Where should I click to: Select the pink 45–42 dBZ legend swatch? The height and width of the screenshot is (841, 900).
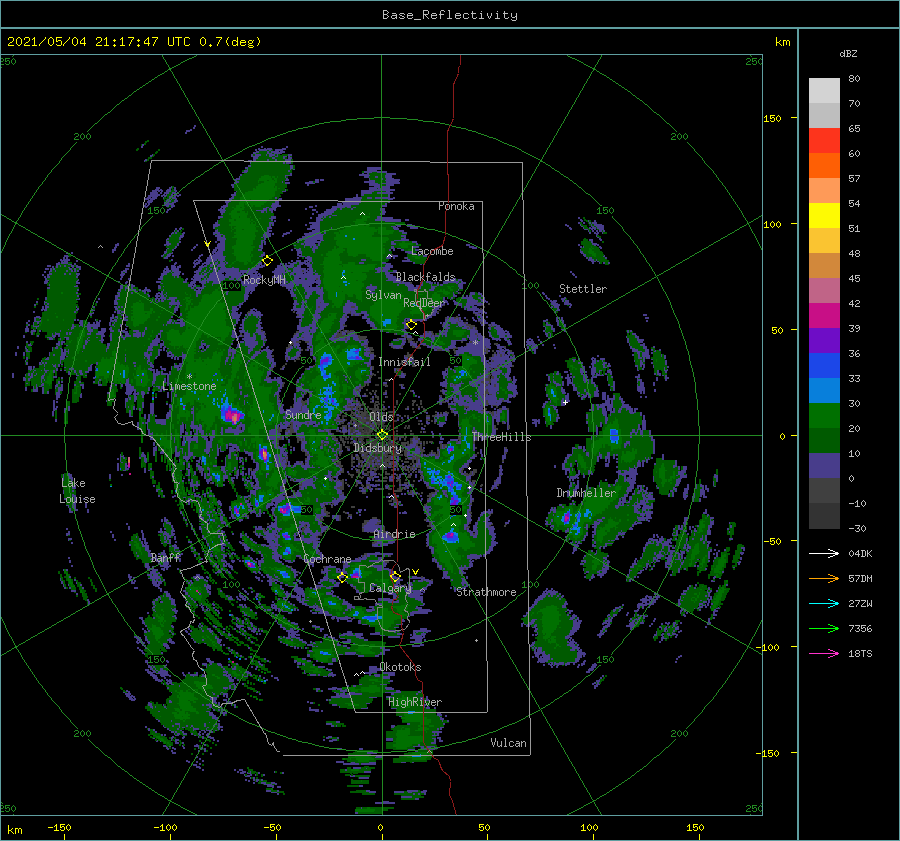click(824, 291)
